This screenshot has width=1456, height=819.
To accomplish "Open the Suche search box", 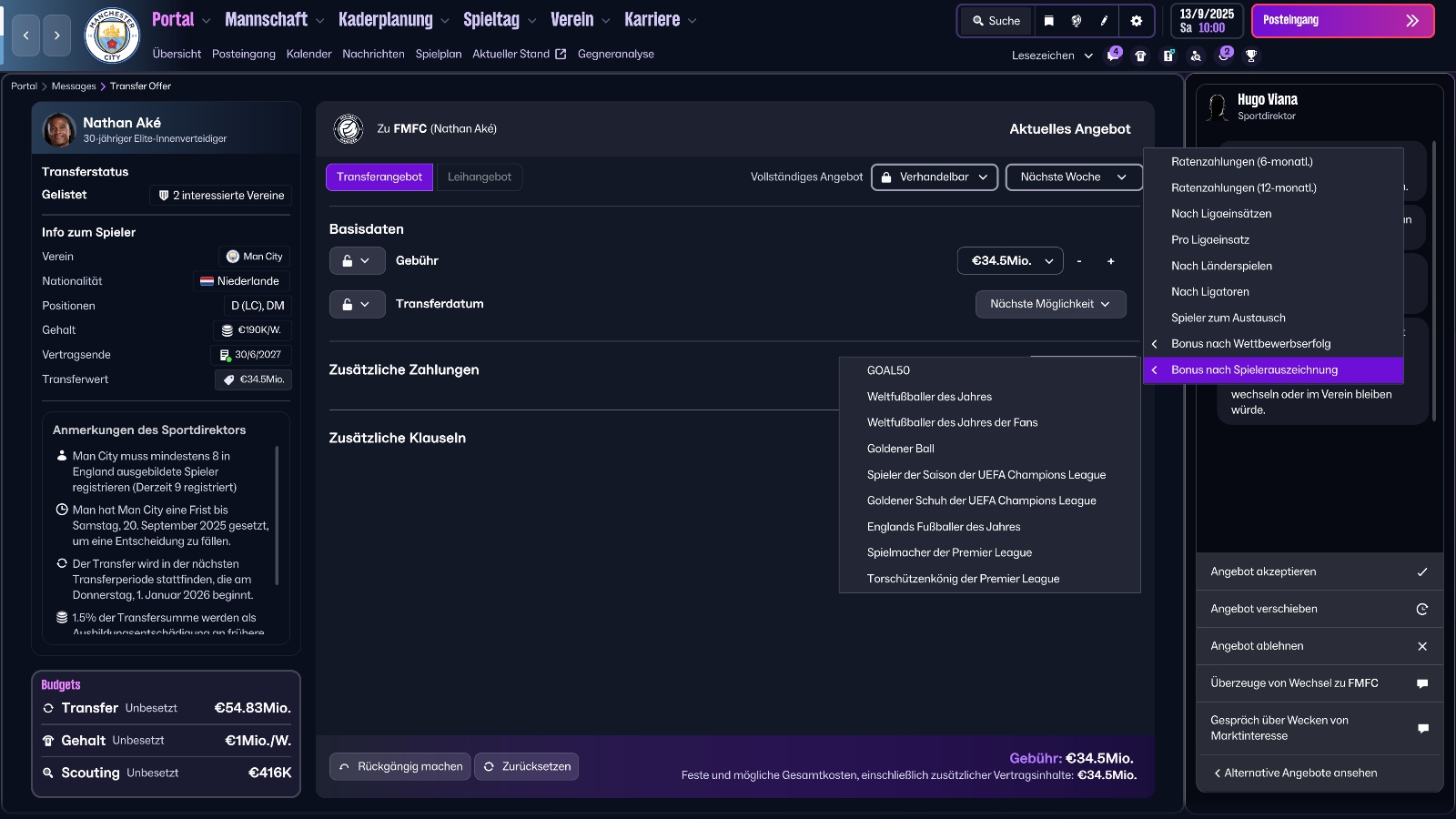I will click(x=995, y=20).
